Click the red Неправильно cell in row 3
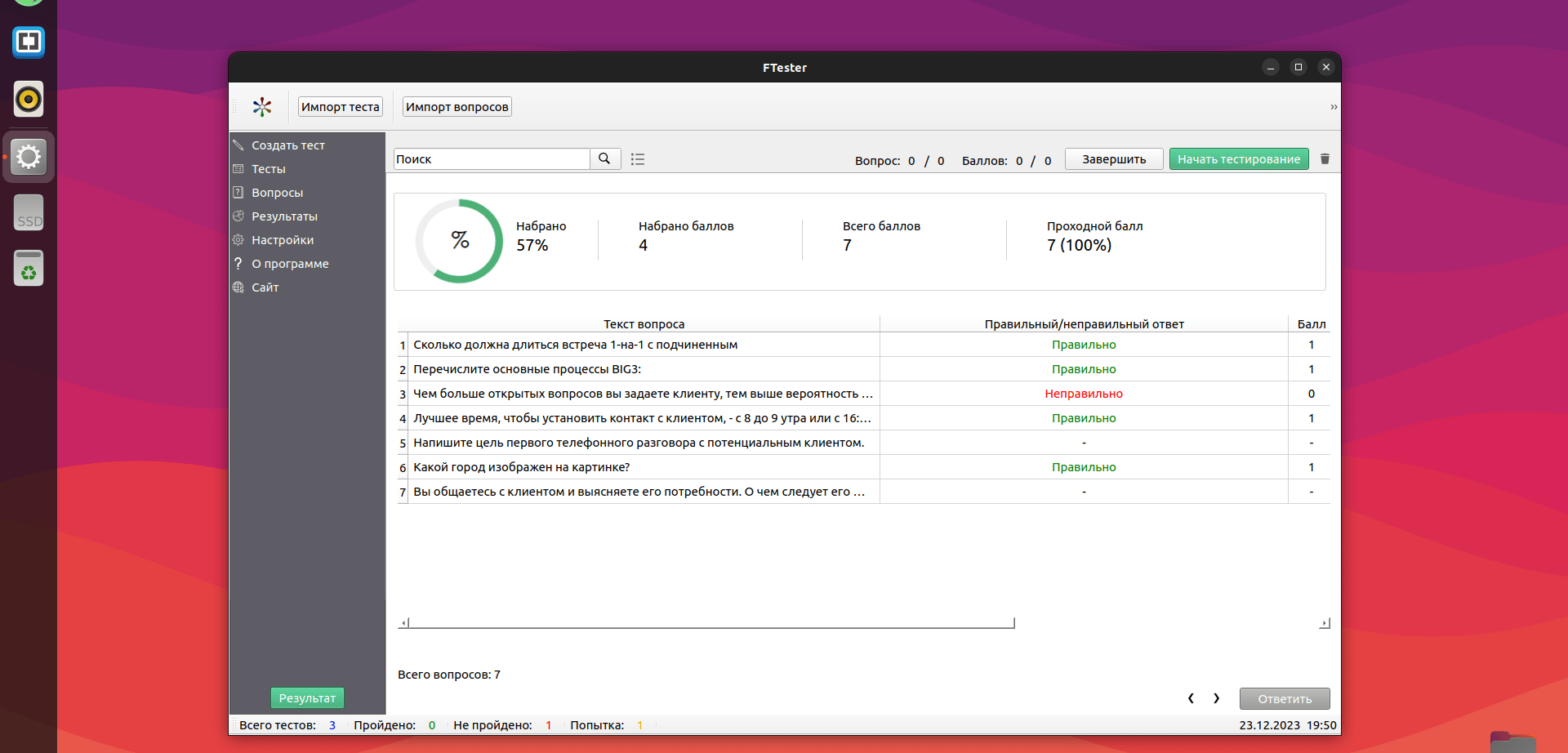 (1084, 394)
